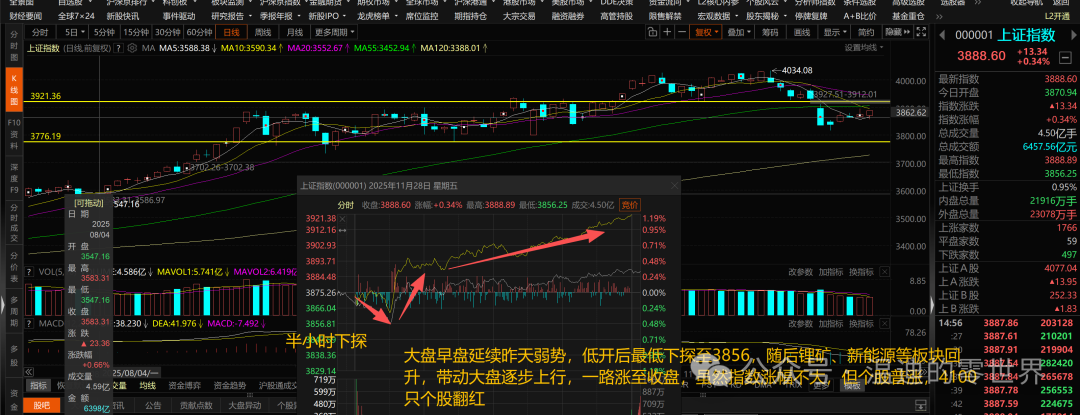
Task: Click the 竞价 button in intraday popup
Action: point(630,204)
